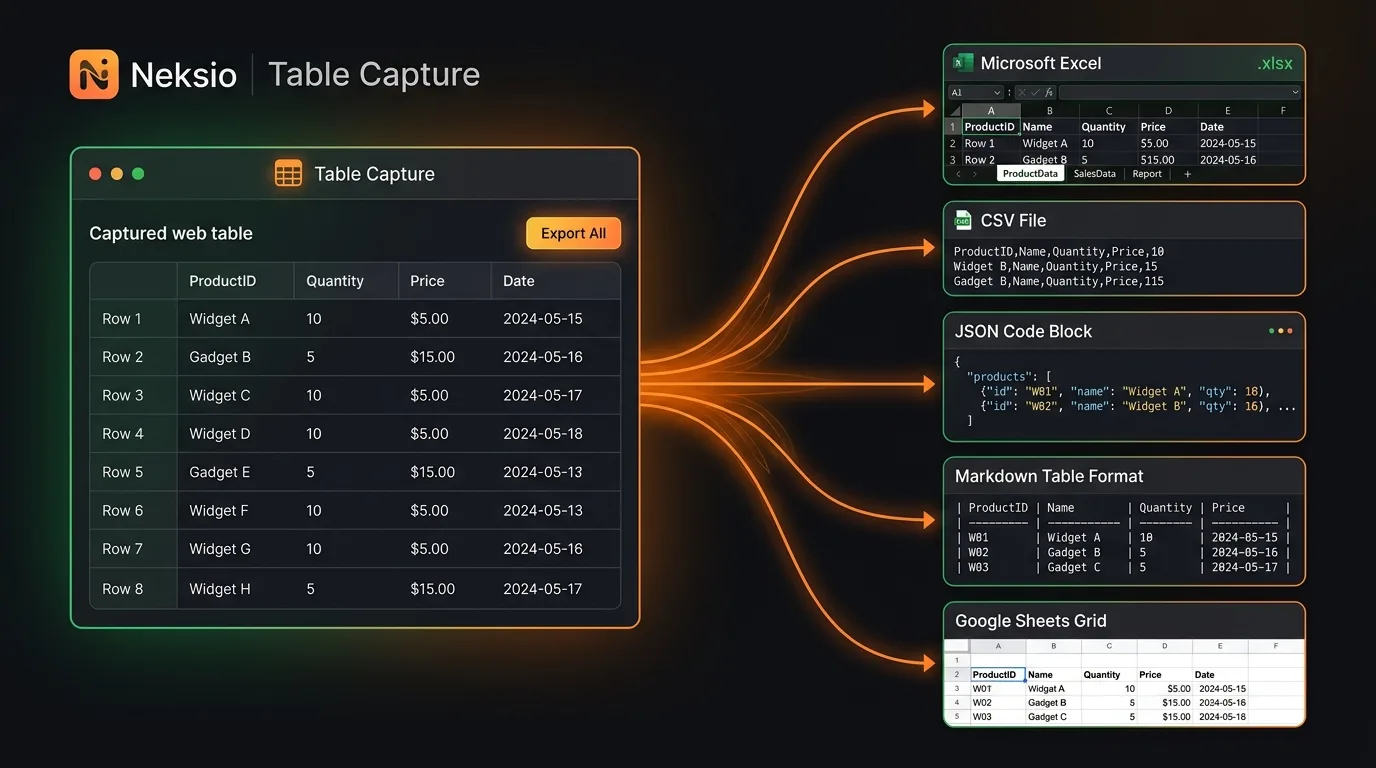Click the green dot in JSON Code Block header
This screenshot has width=1376, height=768.
point(1271,331)
